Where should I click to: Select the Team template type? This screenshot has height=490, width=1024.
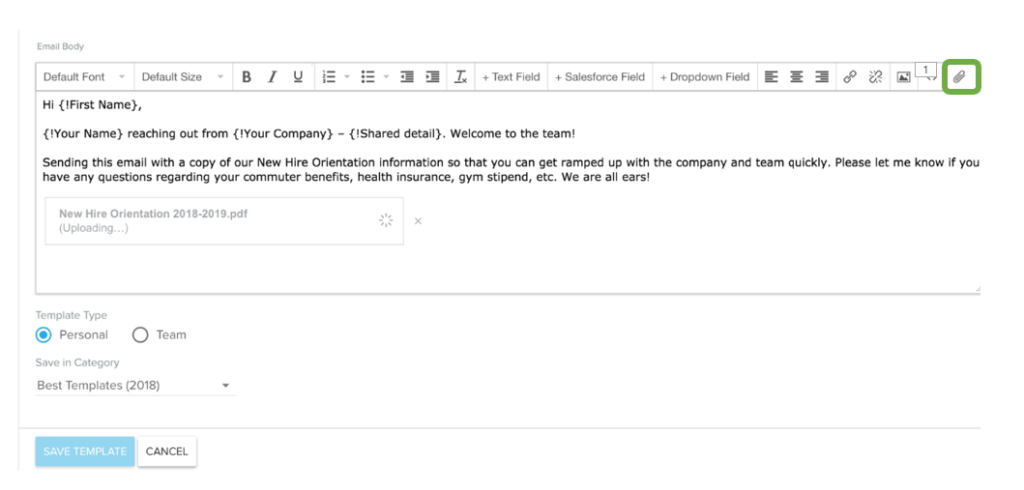click(140, 335)
